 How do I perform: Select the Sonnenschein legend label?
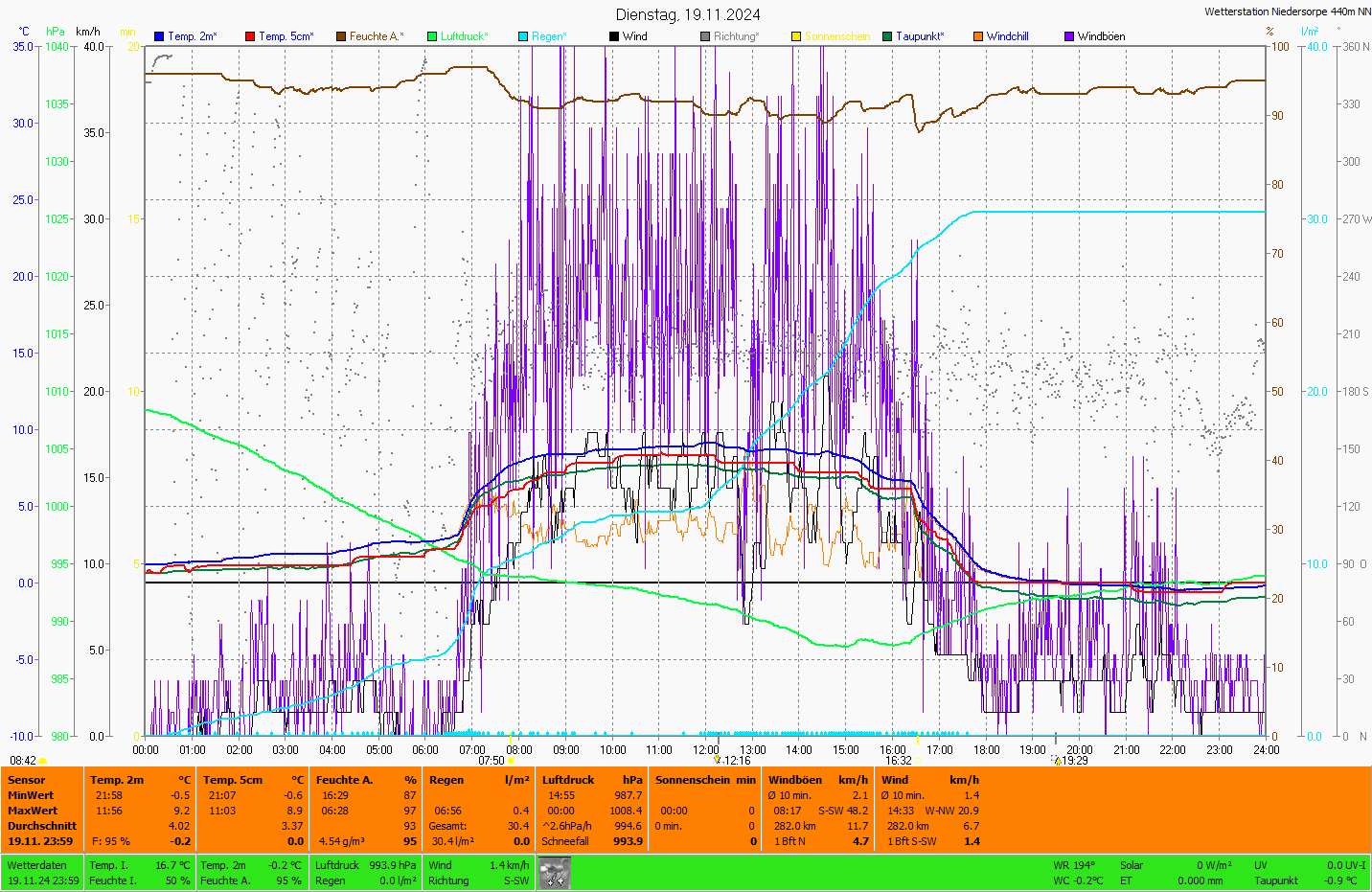[x=837, y=36]
